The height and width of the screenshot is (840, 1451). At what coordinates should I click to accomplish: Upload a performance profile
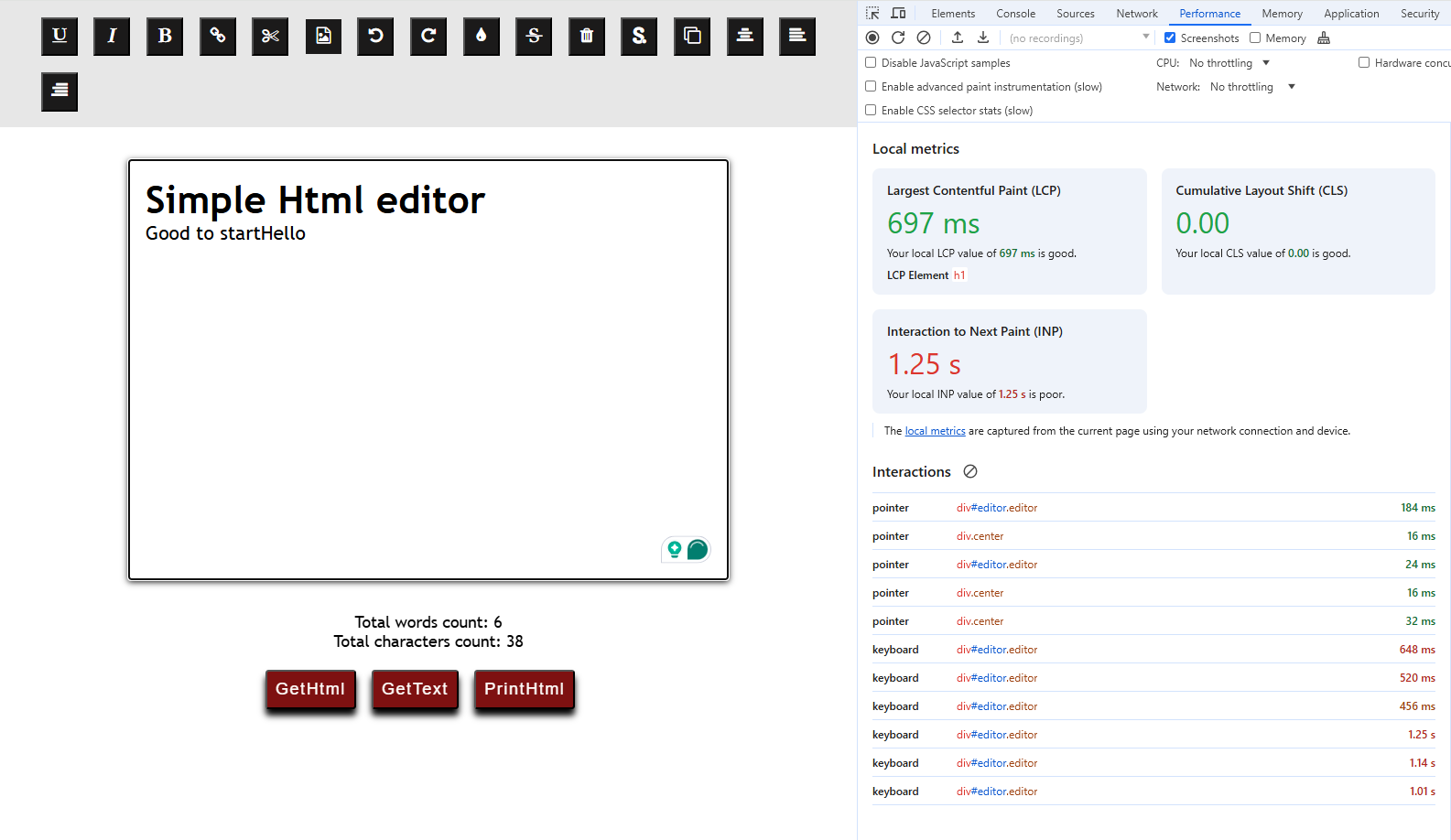coord(958,38)
